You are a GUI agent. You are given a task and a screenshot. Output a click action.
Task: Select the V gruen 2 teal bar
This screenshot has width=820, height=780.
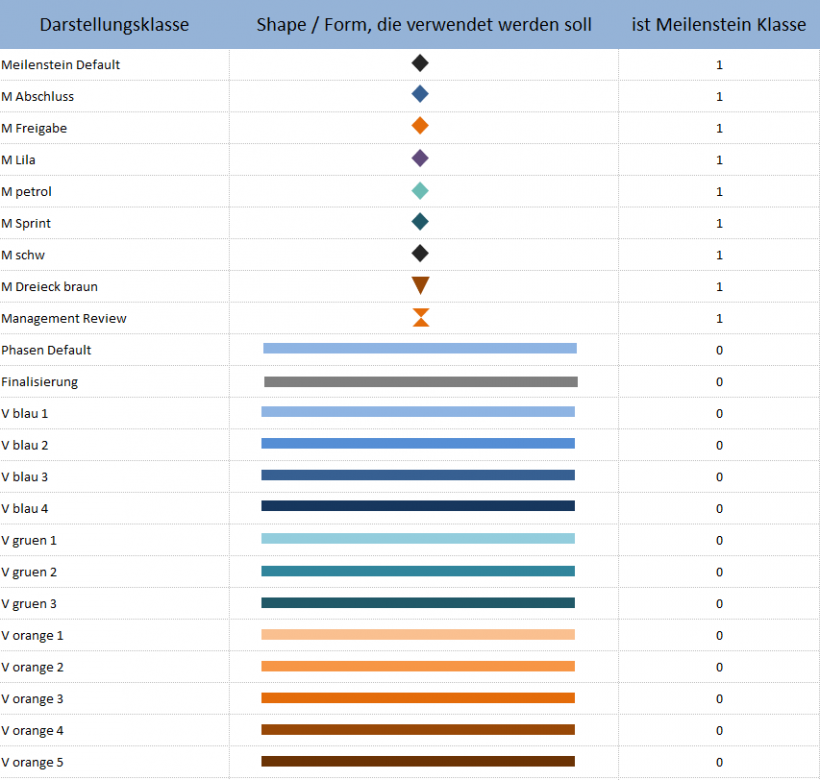click(418, 571)
